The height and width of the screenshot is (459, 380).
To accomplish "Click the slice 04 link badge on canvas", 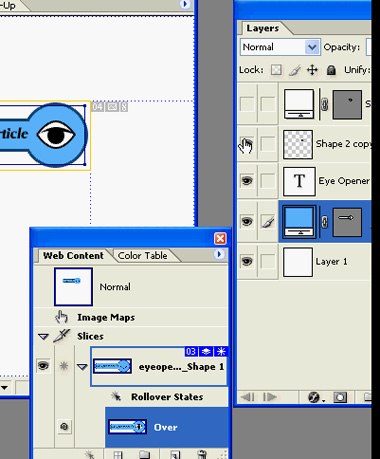I will tap(124, 107).
